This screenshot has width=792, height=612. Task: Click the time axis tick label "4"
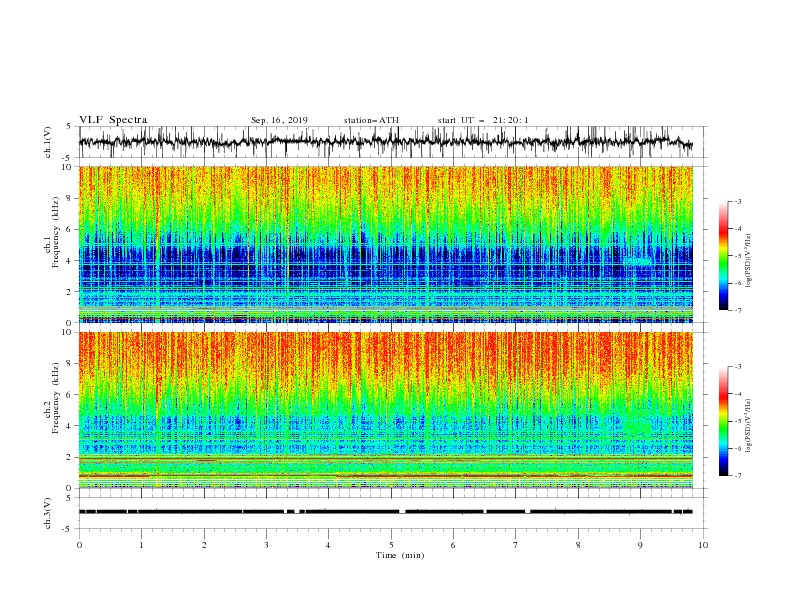coord(328,545)
